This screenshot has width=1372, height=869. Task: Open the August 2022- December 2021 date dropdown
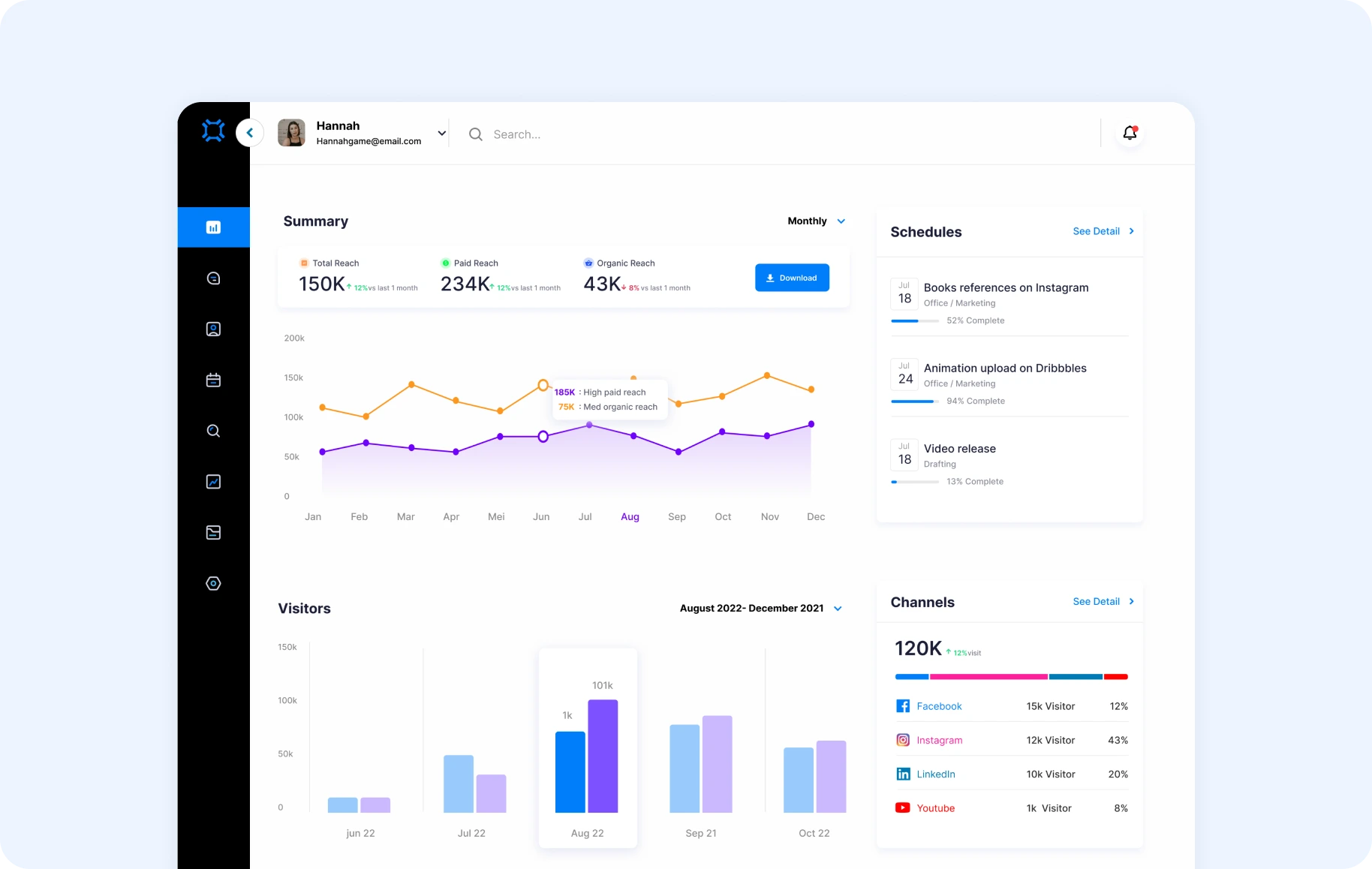pos(761,609)
